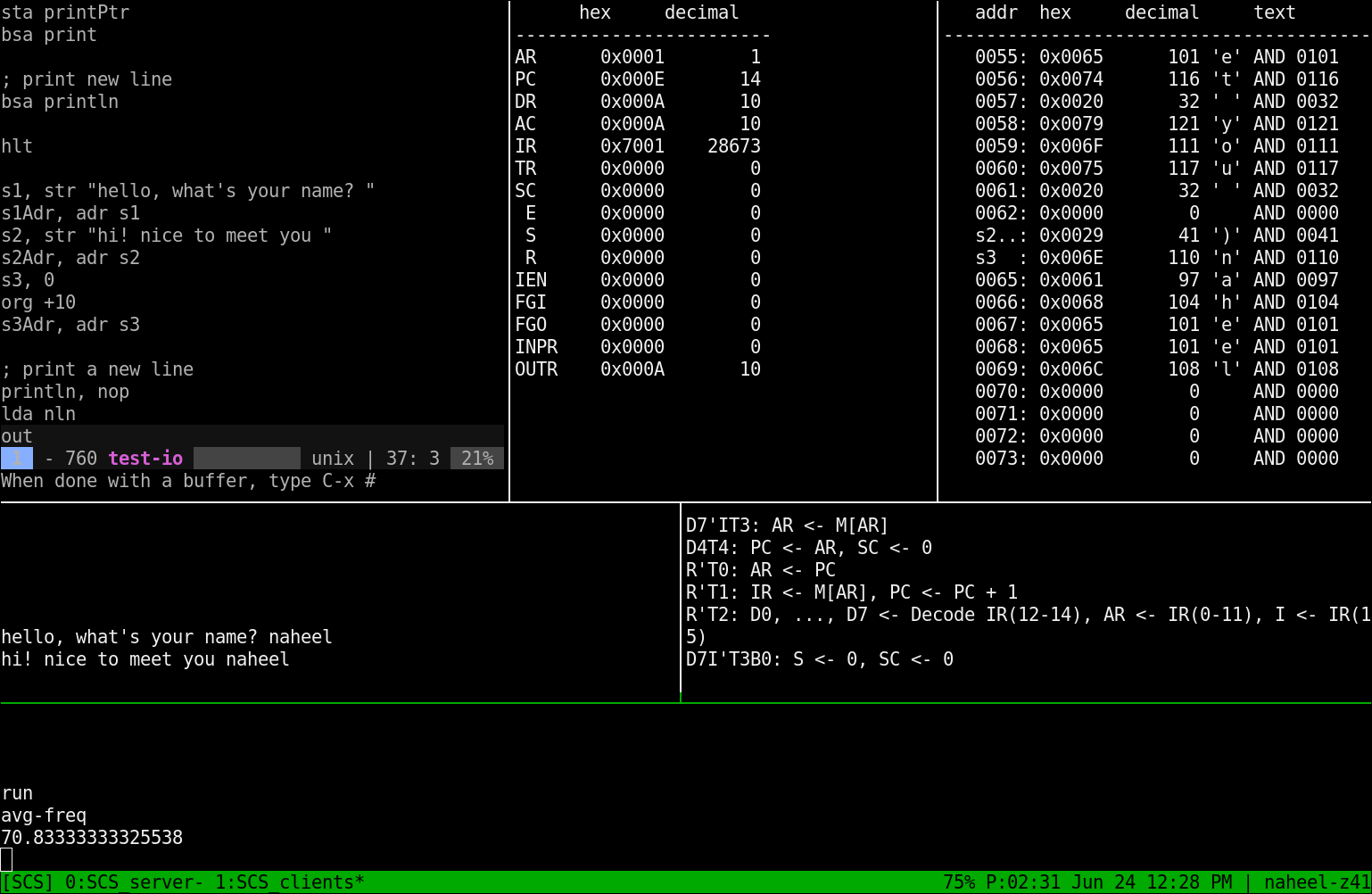Click the result 70.83333333325538
The height and width of the screenshot is (894, 1372).
[x=92, y=838]
